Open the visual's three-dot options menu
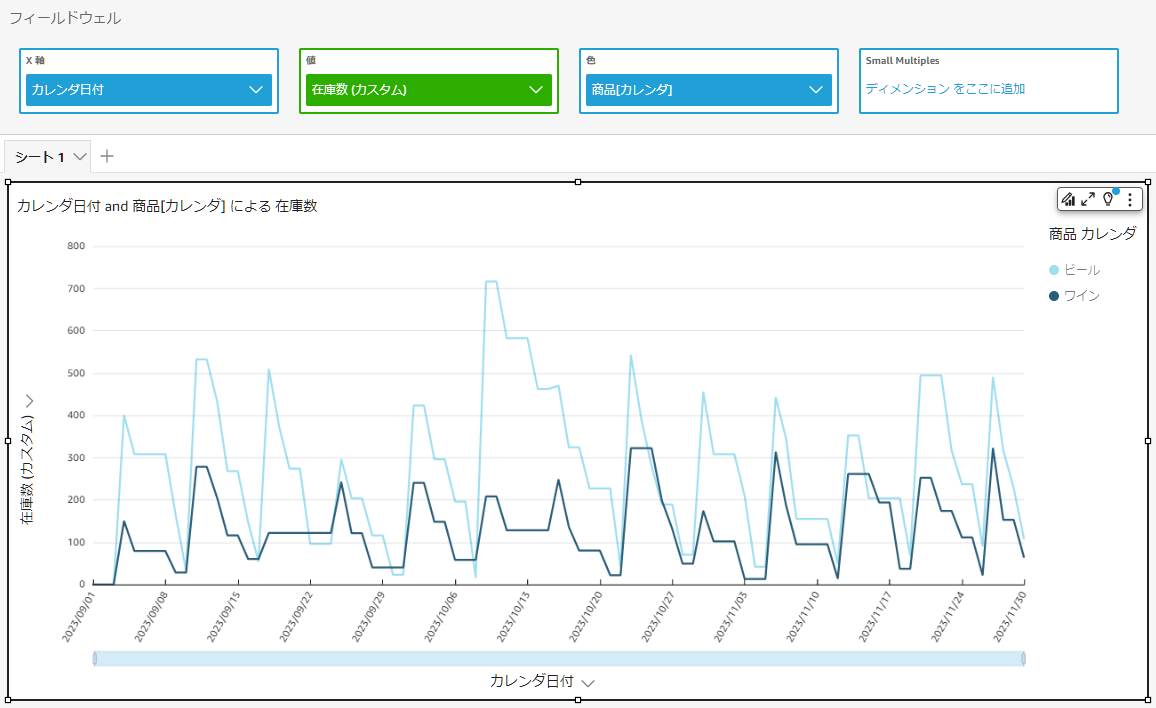The width and height of the screenshot is (1156, 708). click(x=1129, y=199)
